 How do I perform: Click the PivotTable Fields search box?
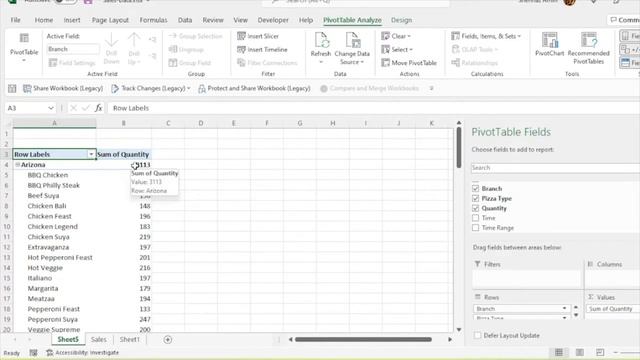click(555, 168)
